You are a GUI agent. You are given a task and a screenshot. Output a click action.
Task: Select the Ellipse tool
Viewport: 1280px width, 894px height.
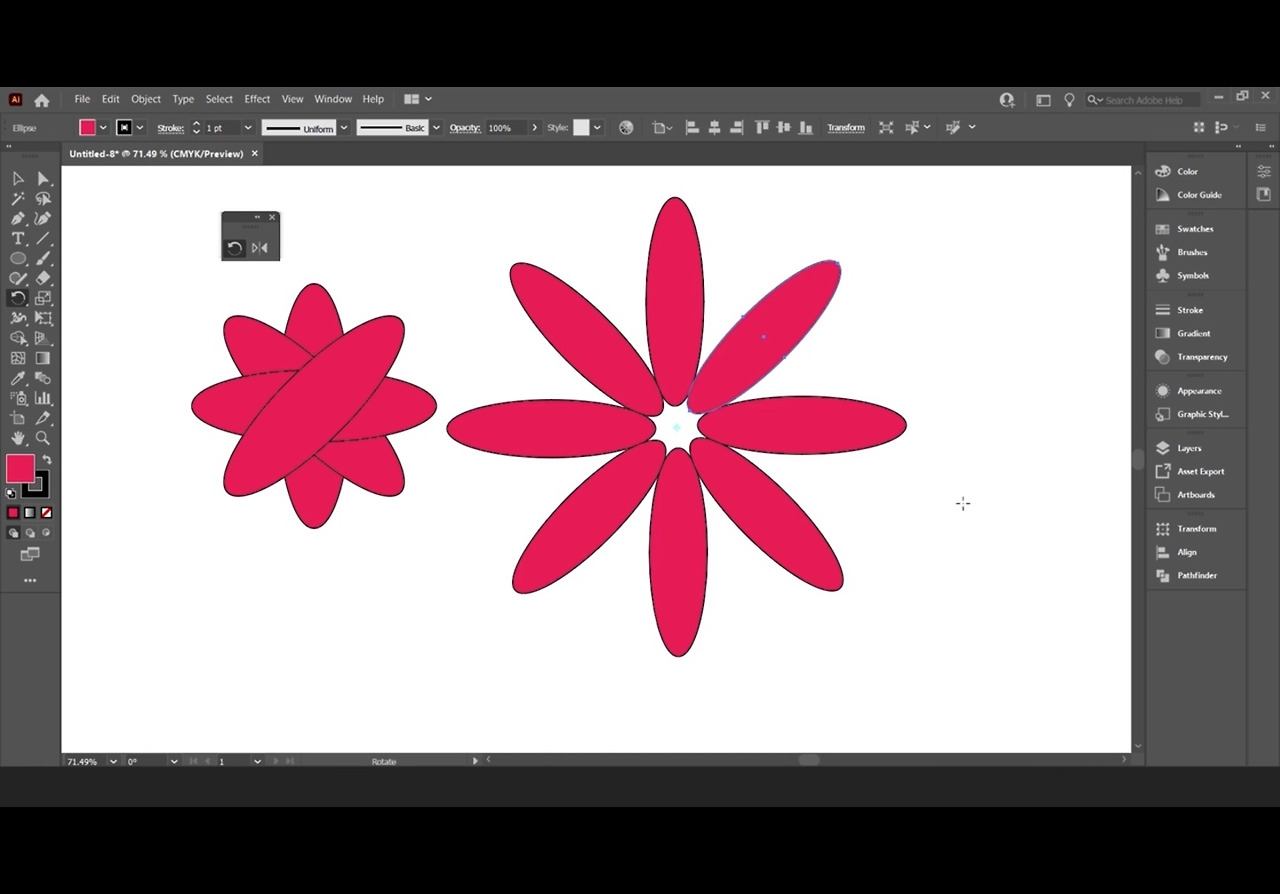pyautogui.click(x=18, y=259)
